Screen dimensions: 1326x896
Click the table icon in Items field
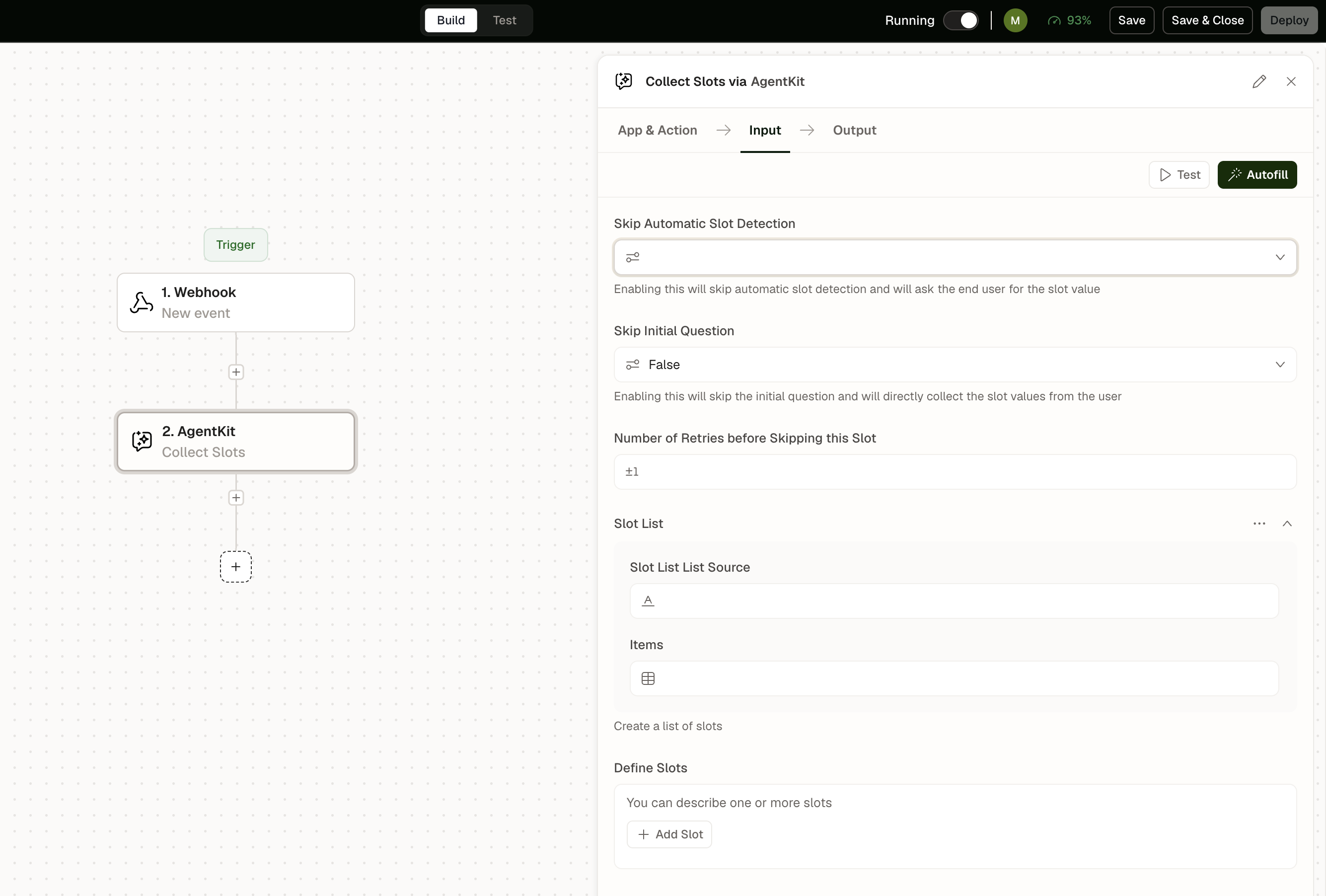(648, 678)
